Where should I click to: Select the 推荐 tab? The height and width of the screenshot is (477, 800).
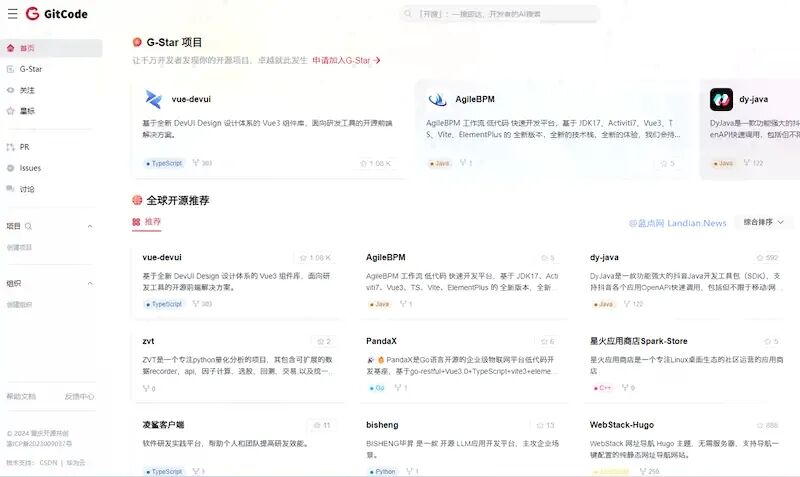coord(146,222)
